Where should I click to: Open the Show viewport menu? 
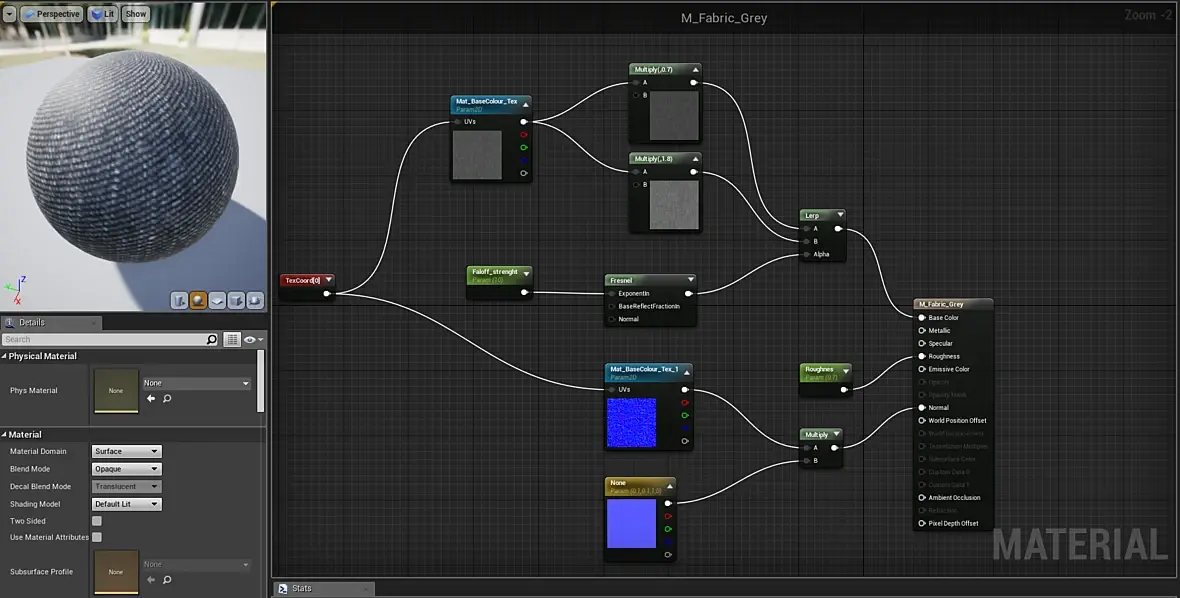click(135, 14)
